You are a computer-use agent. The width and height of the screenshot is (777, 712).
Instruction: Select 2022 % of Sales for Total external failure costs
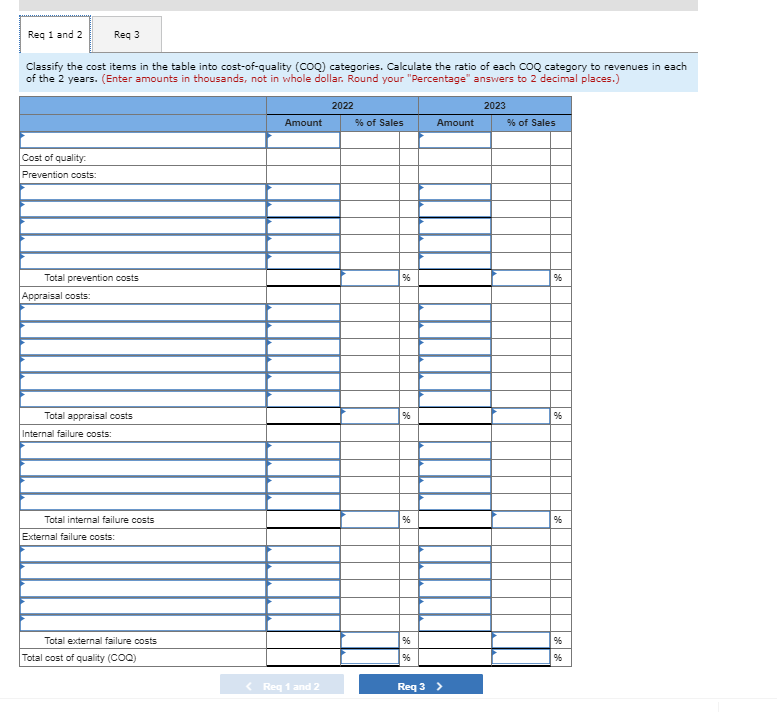coord(370,640)
